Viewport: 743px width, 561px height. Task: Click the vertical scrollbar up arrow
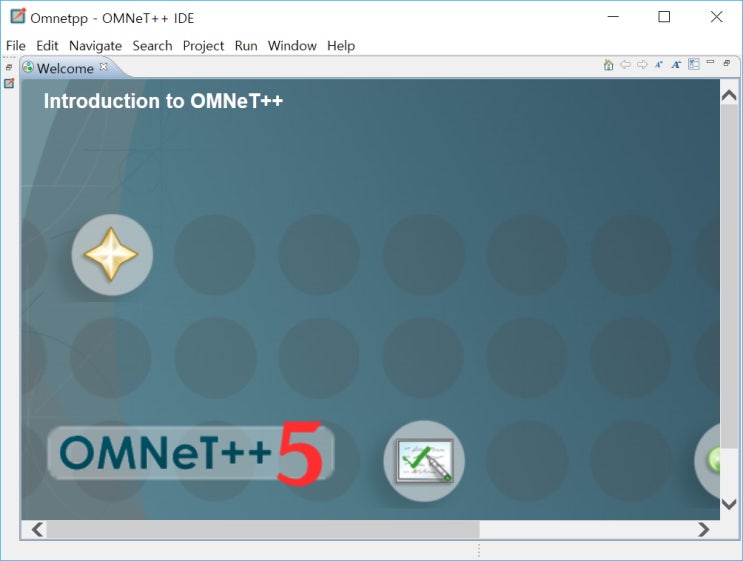(x=729, y=95)
